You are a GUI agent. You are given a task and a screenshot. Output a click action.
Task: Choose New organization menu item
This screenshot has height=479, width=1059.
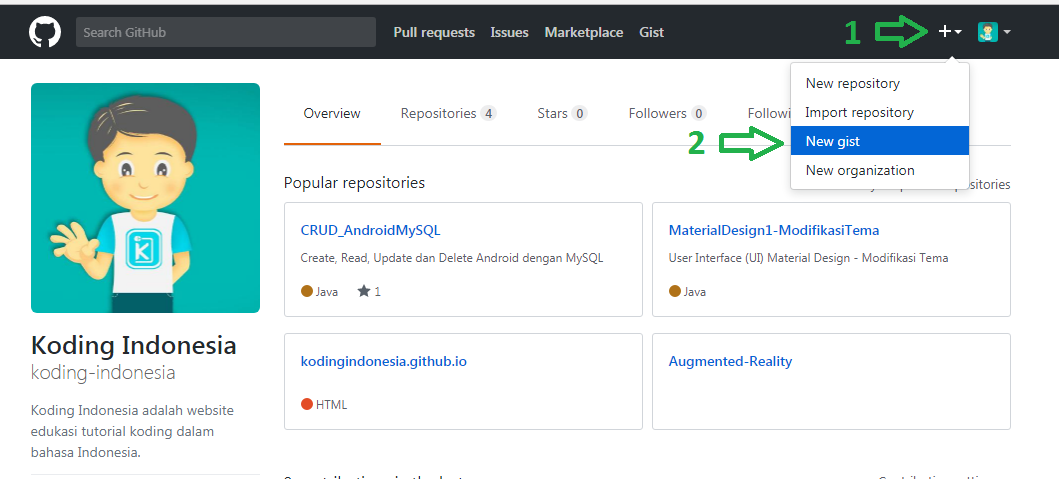[x=879, y=170]
